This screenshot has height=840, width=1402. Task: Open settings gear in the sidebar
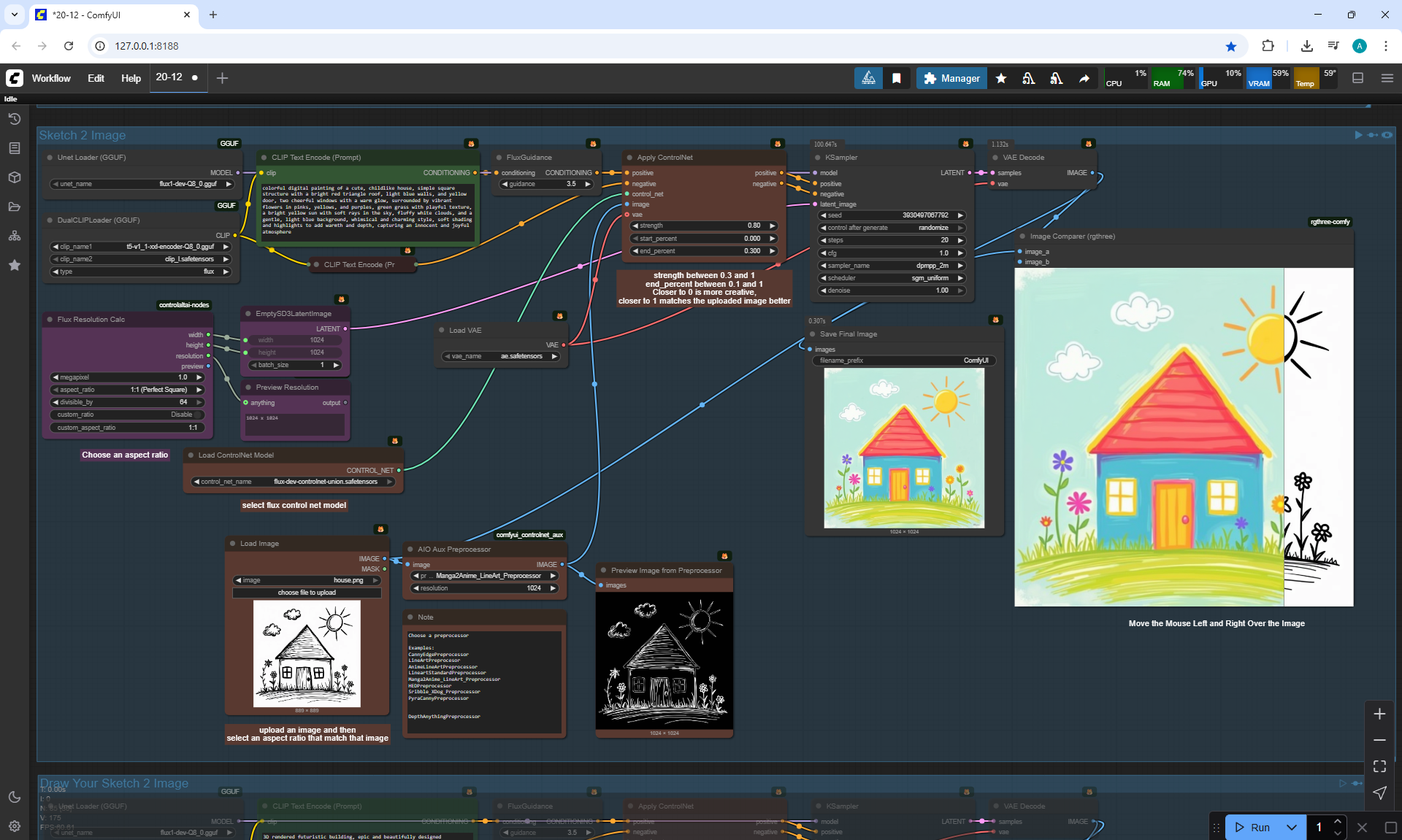tap(14, 826)
